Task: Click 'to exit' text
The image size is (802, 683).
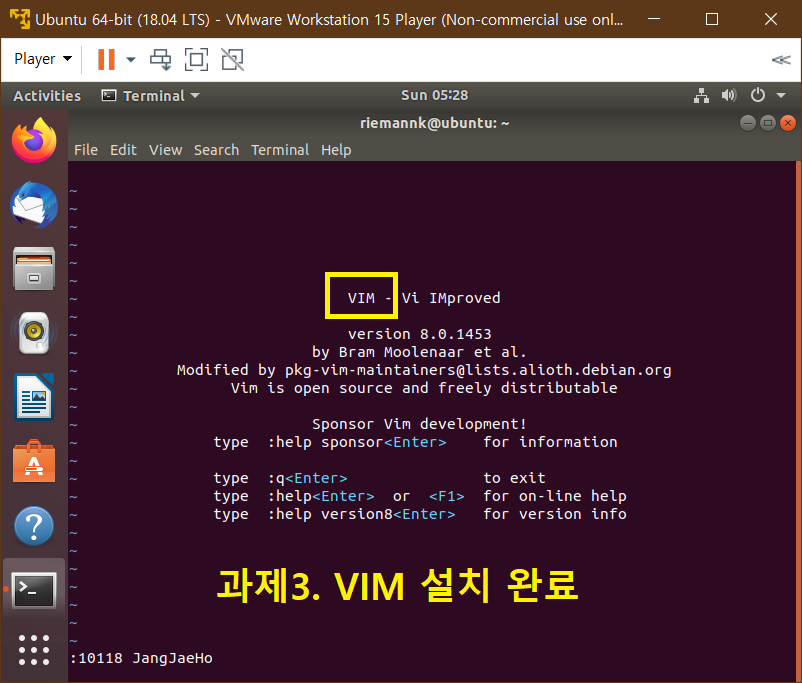Action: tap(515, 478)
